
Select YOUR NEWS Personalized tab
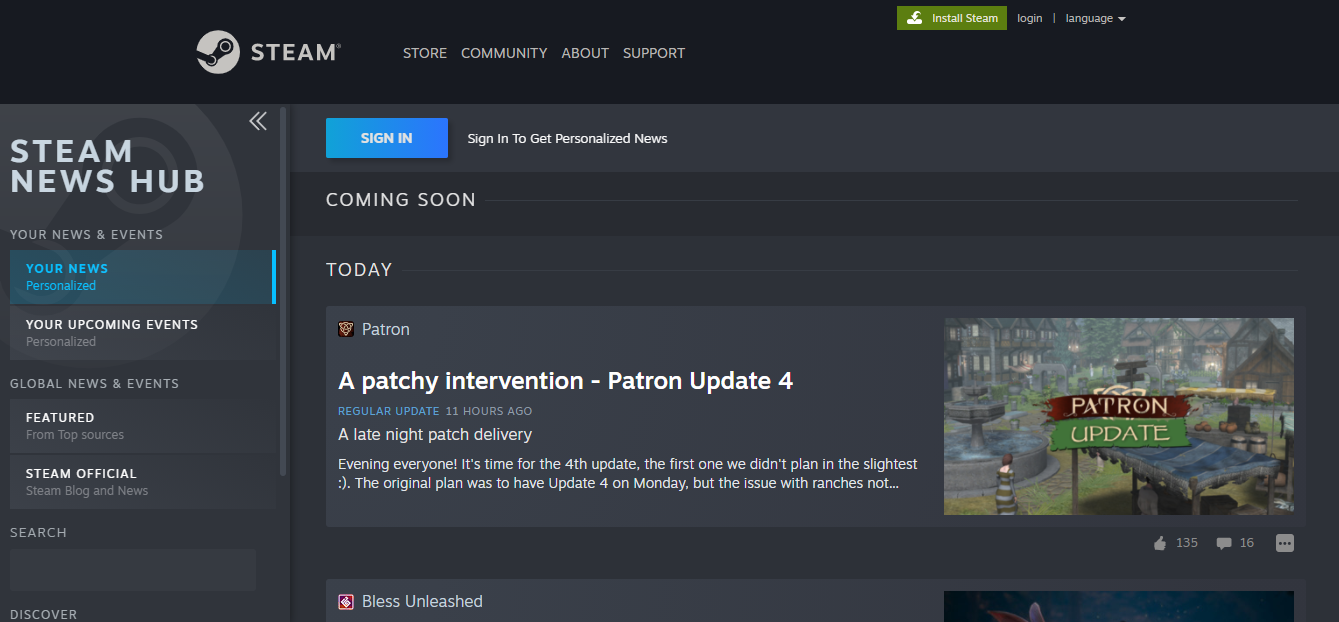[142, 277]
